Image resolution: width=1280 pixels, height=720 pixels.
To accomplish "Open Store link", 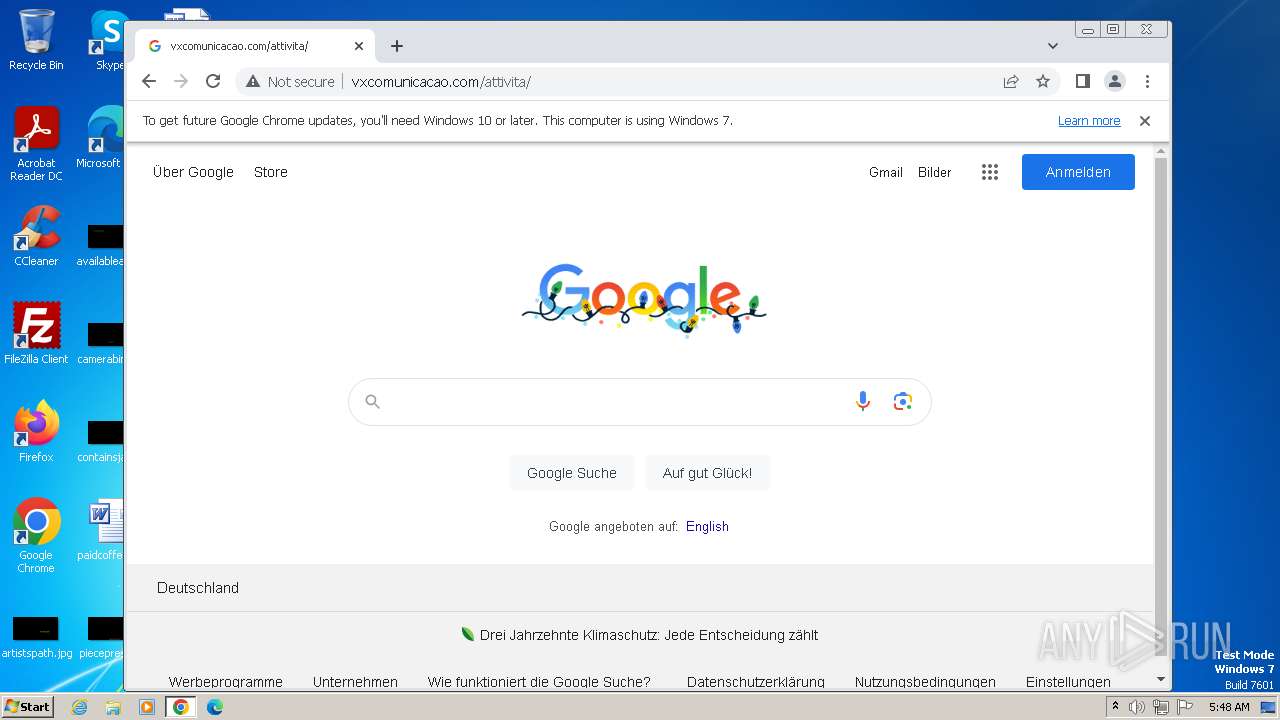I will point(271,172).
